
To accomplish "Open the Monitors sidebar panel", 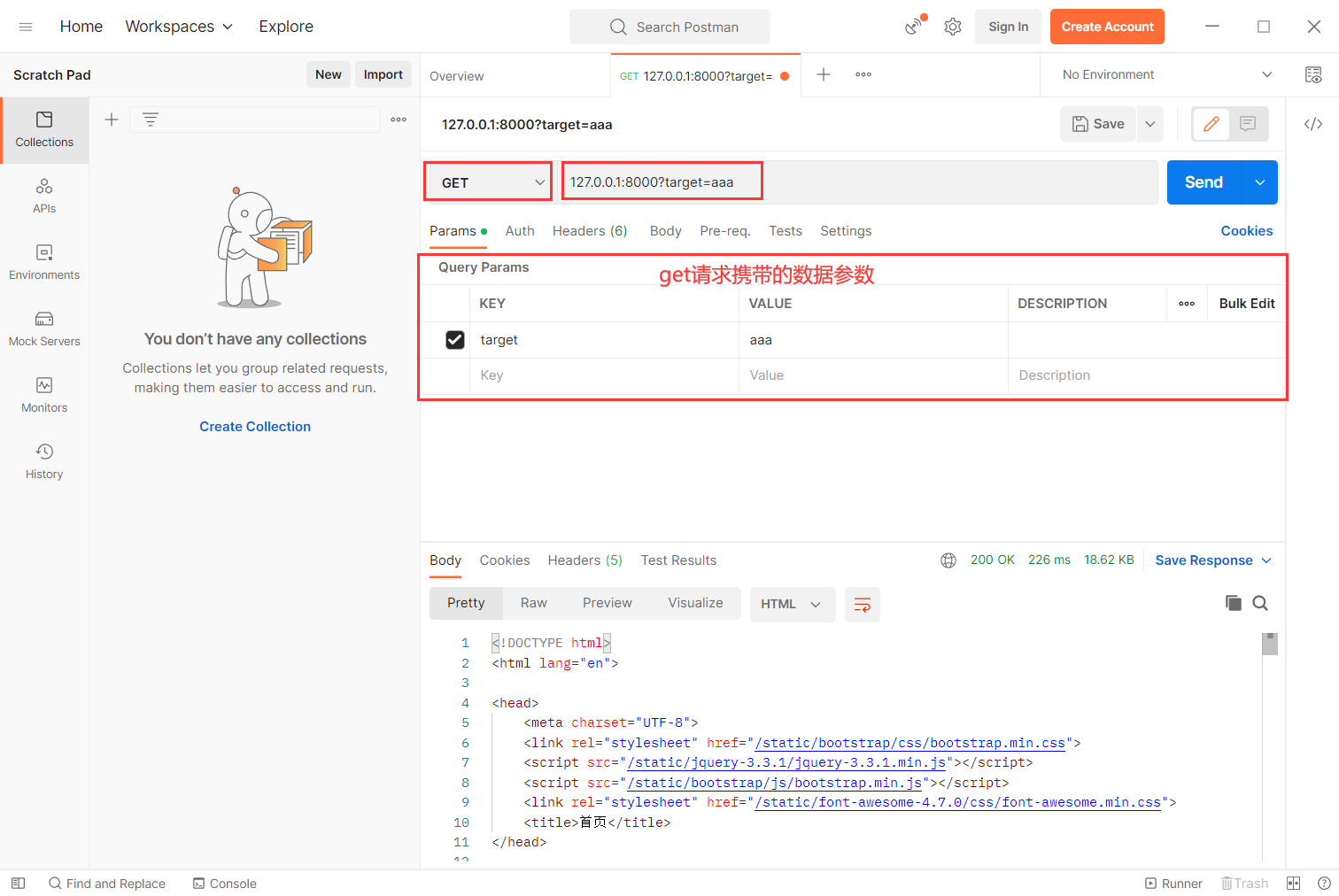I will [x=44, y=396].
